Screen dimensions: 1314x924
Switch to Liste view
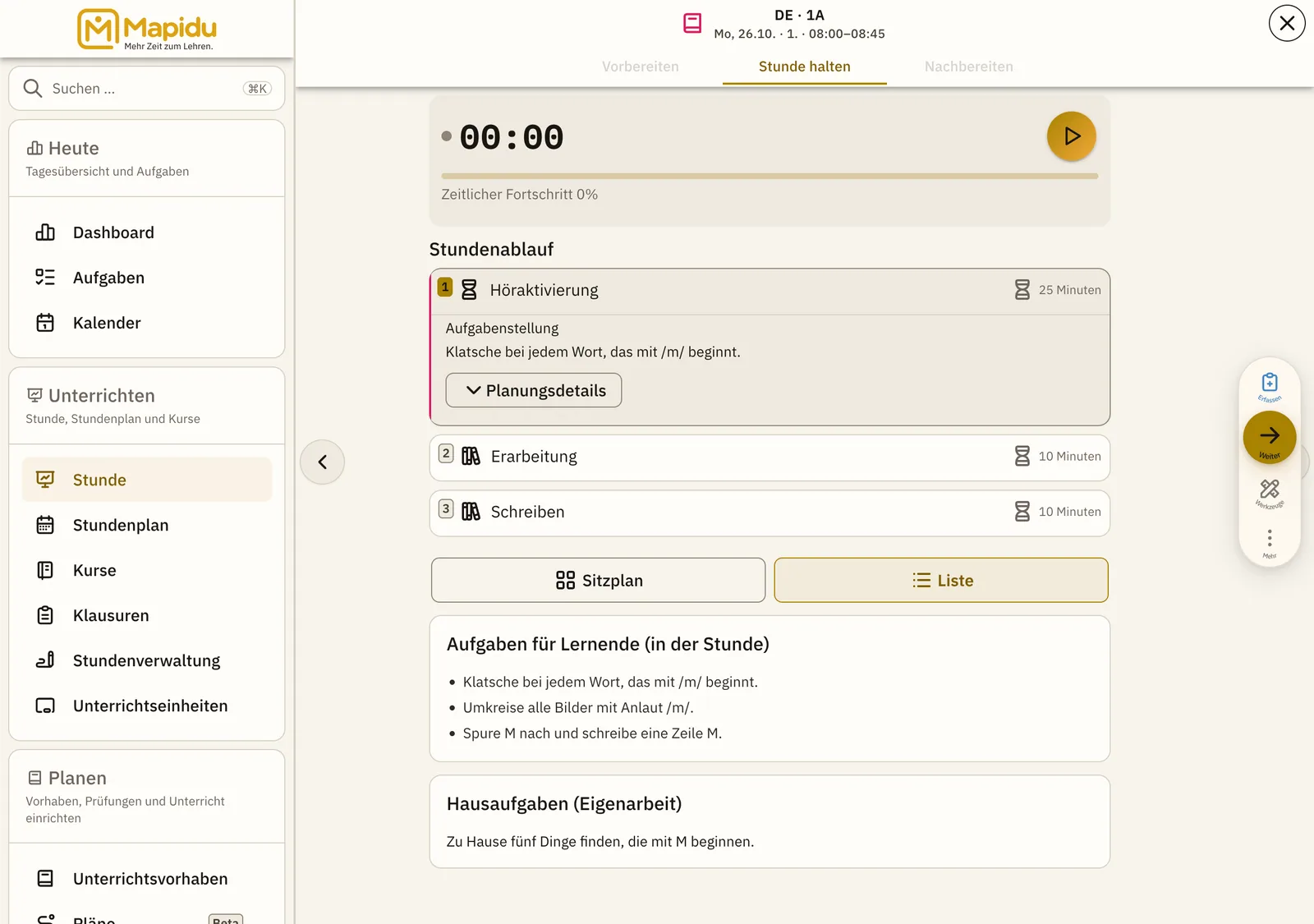tap(941, 580)
